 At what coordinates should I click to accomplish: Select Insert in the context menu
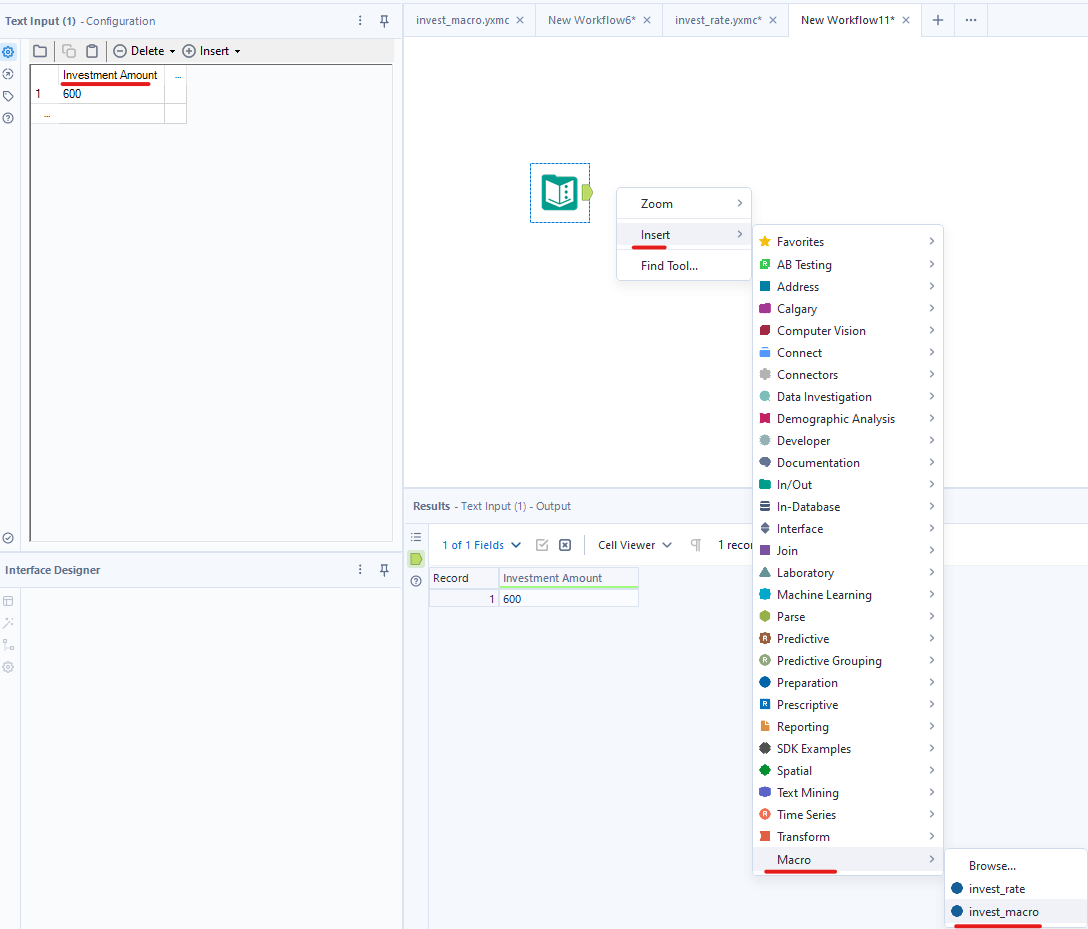coord(683,235)
